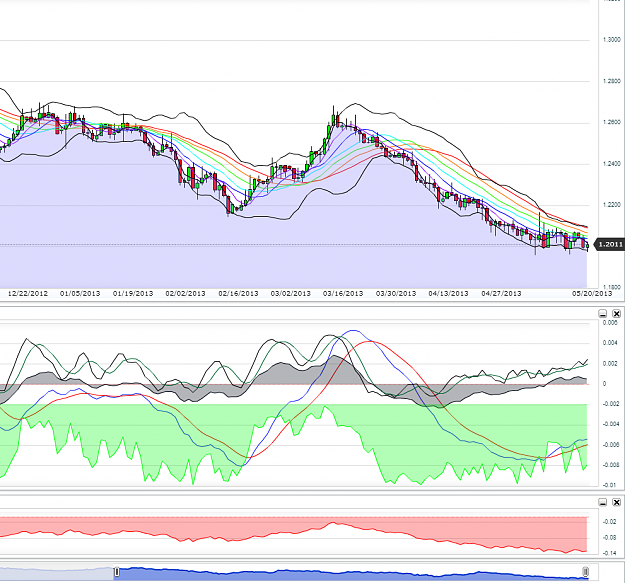Click the 02/16/2013 date label
625x583 pixels.
click(x=238, y=294)
